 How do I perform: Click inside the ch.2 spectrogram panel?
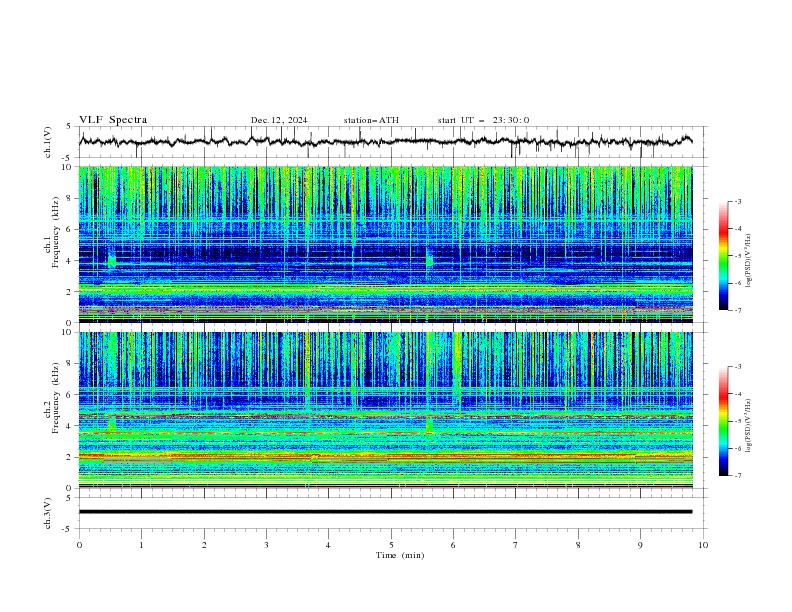[386, 410]
